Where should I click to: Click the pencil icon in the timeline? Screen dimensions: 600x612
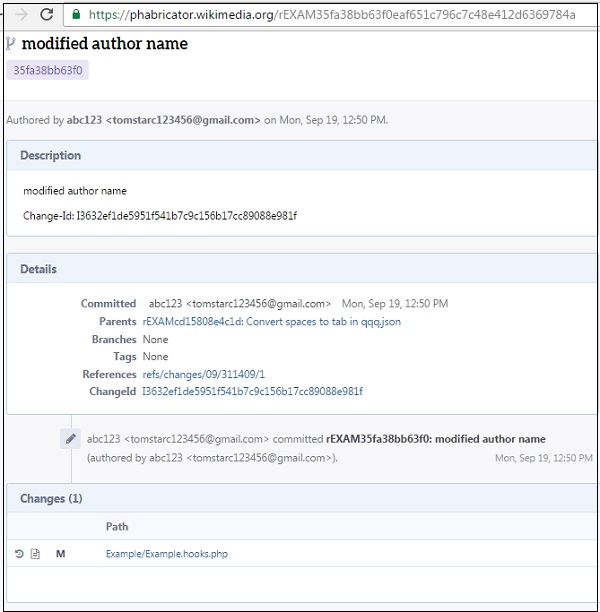70,438
